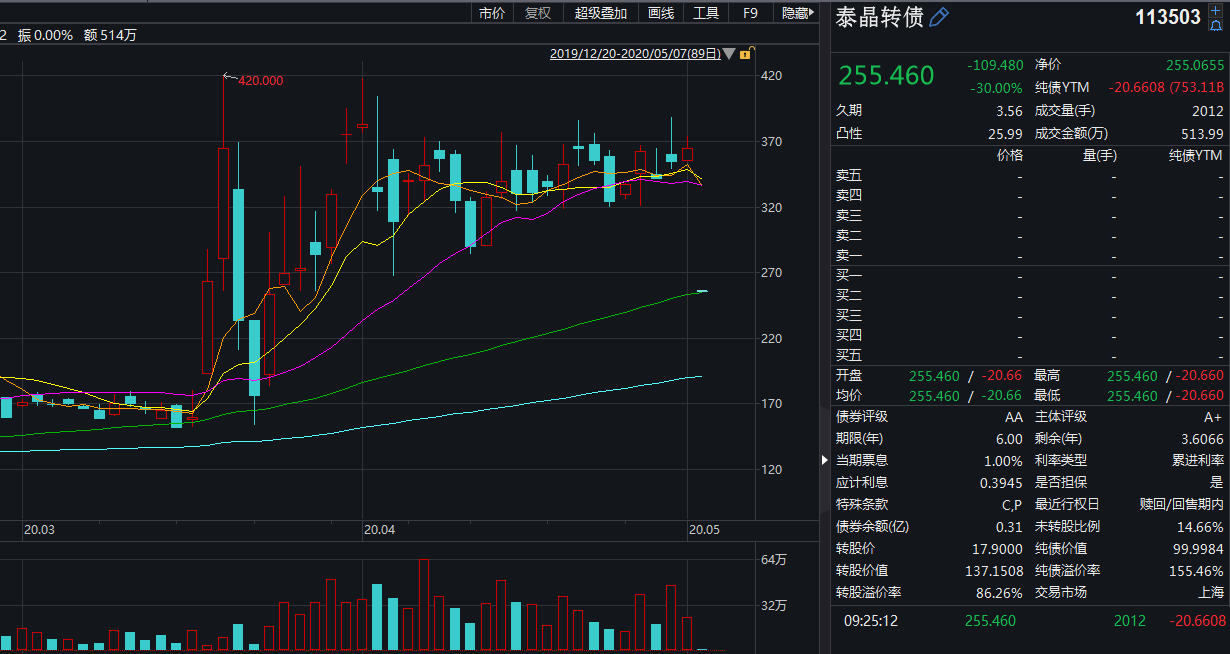The width and height of the screenshot is (1230, 654).
Task: Click the bond code 113503
Action: pos(1168,17)
